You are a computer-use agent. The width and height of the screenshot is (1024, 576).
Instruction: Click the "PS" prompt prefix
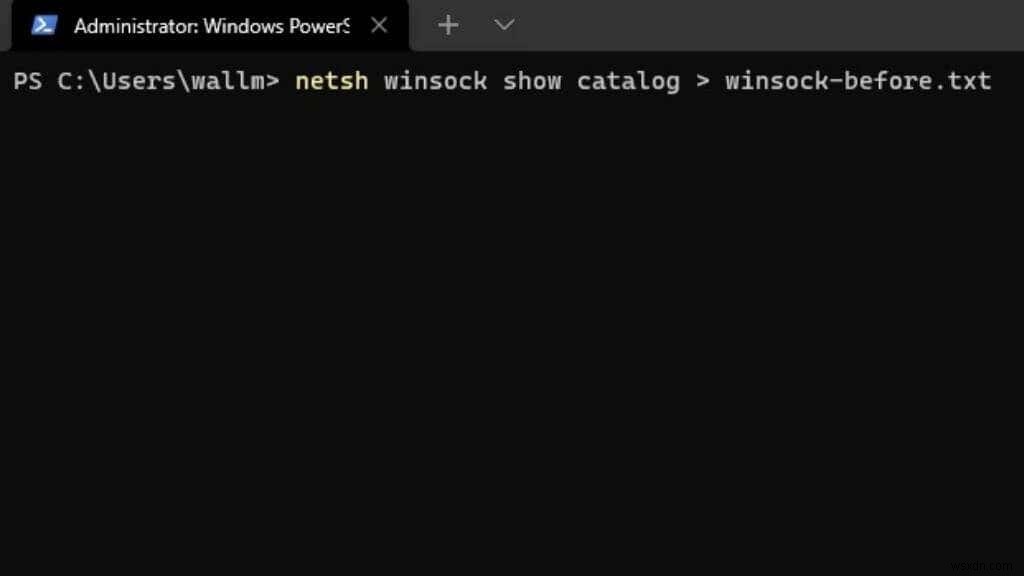tap(28, 81)
